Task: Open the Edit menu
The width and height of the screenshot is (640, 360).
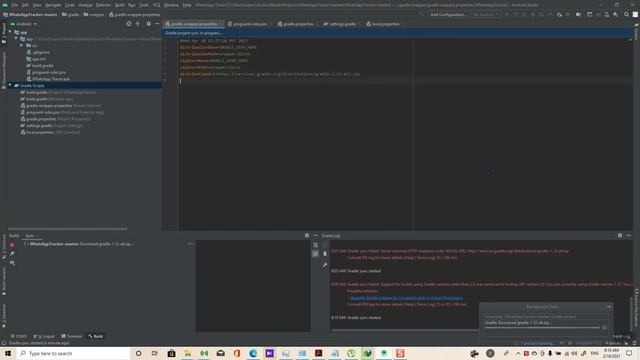Action: tap(25, 5)
